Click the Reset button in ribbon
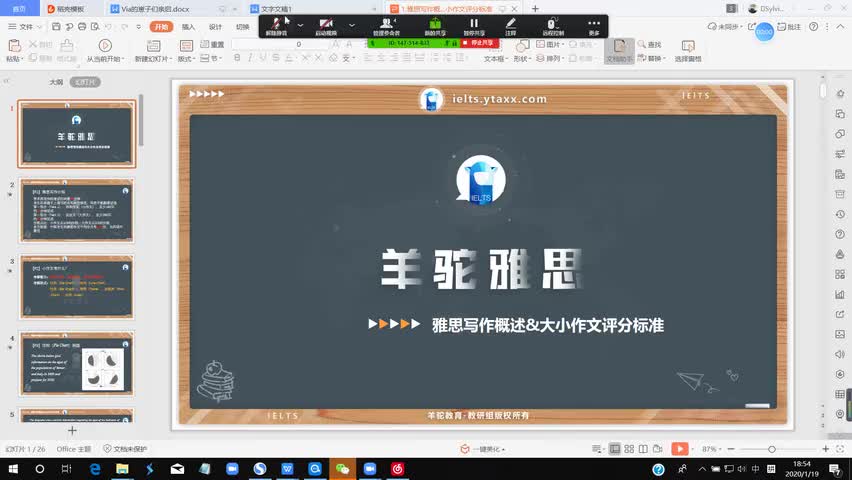The height and width of the screenshot is (480, 852). tap(212, 44)
